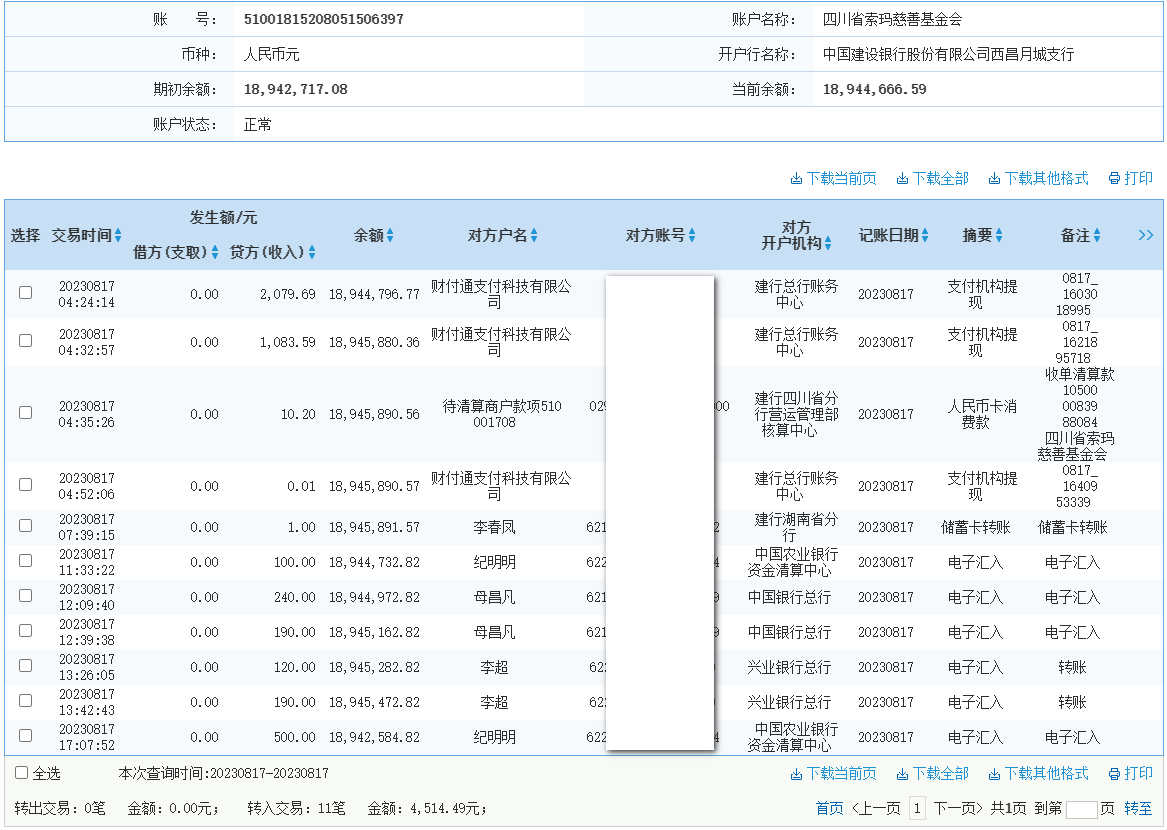Viewport: 1167px width, 830px height.
Task: Go to 下一页 next page
Action: point(959,808)
